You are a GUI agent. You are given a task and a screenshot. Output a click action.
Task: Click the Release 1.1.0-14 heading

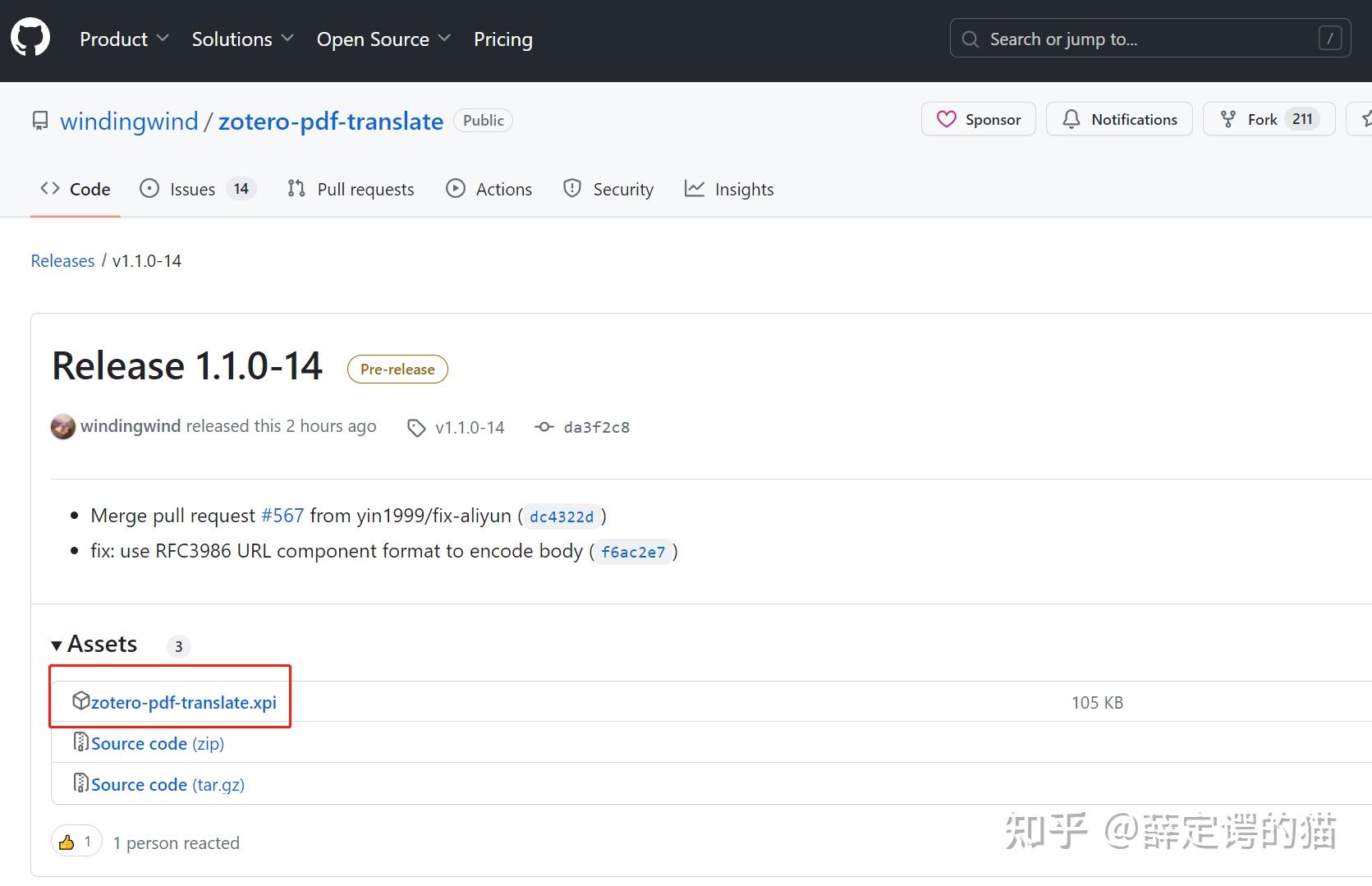click(x=187, y=366)
